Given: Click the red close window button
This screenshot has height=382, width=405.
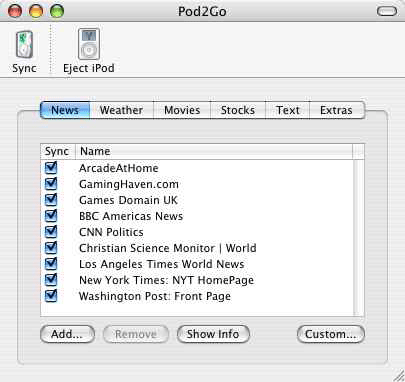Looking at the screenshot, I should click(15, 11).
